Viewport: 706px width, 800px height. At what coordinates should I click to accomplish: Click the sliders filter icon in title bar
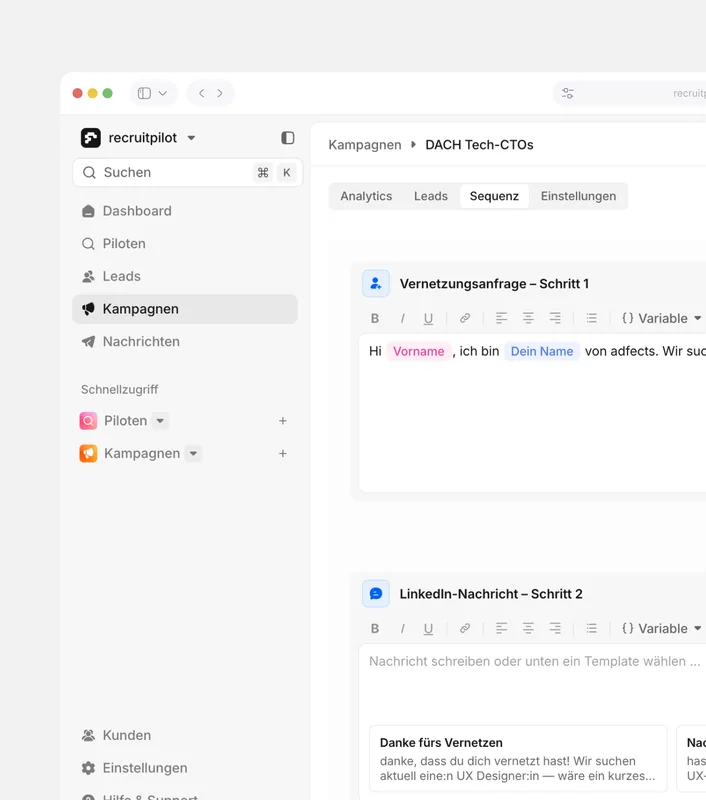click(568, 93)
